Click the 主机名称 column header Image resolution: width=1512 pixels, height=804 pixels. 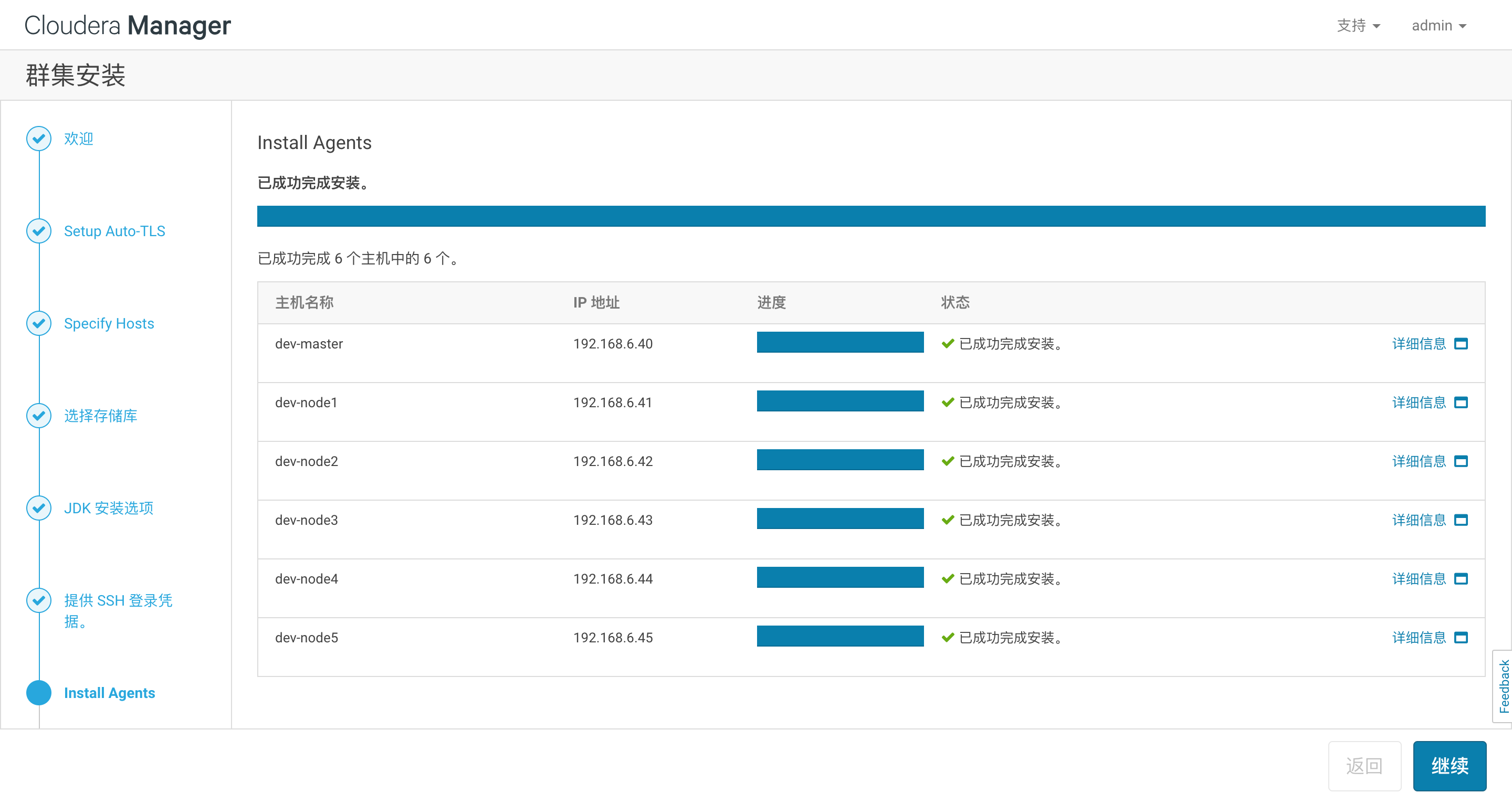(304, 302)
